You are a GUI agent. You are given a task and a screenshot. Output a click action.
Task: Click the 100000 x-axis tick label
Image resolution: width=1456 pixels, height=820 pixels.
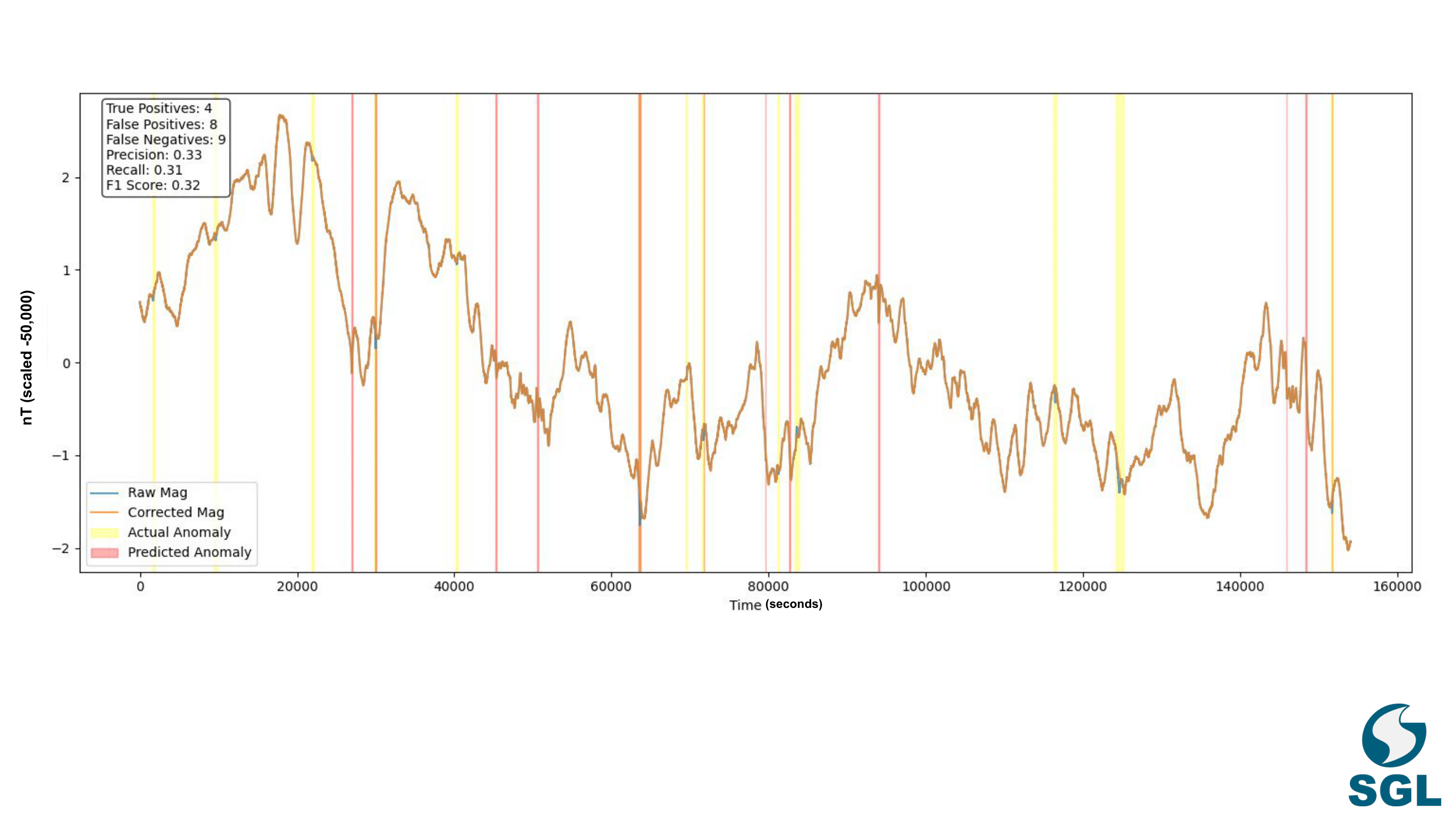[x=926, y=587]
